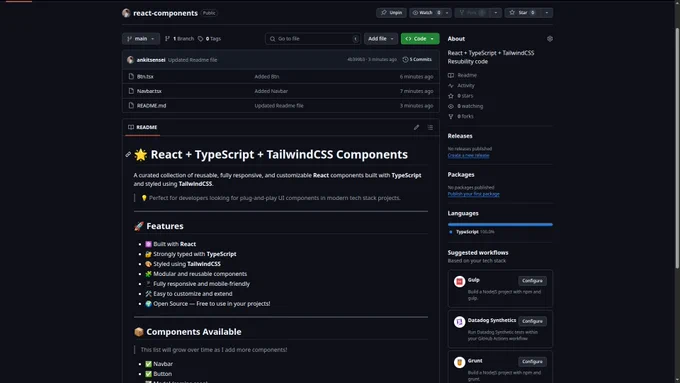View the 0 Tags page
The height and width of the screenshot is (383, 680).
(209, 39)
